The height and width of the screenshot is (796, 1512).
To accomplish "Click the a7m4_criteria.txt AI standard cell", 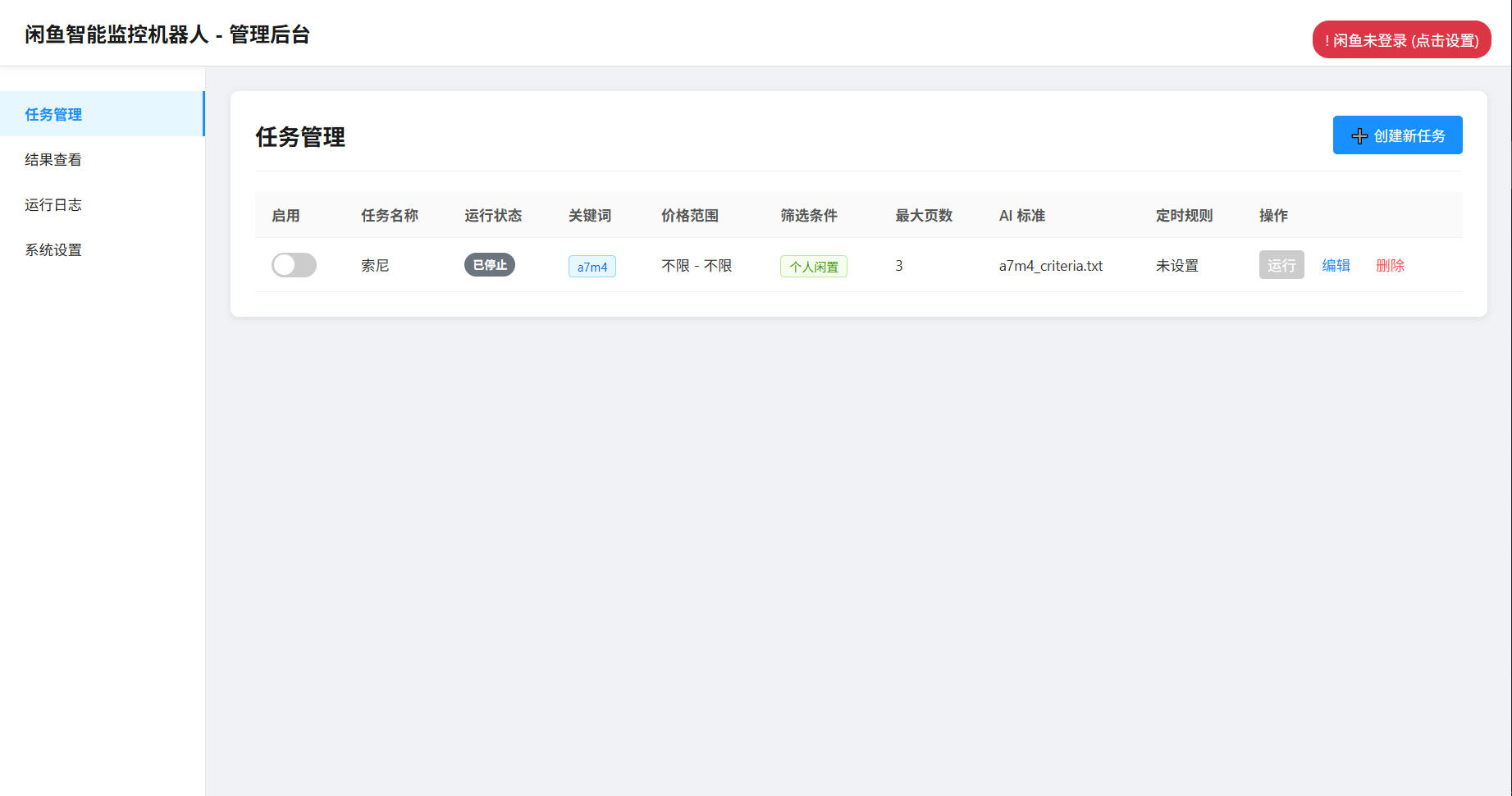I will [x=1051, y=266].
